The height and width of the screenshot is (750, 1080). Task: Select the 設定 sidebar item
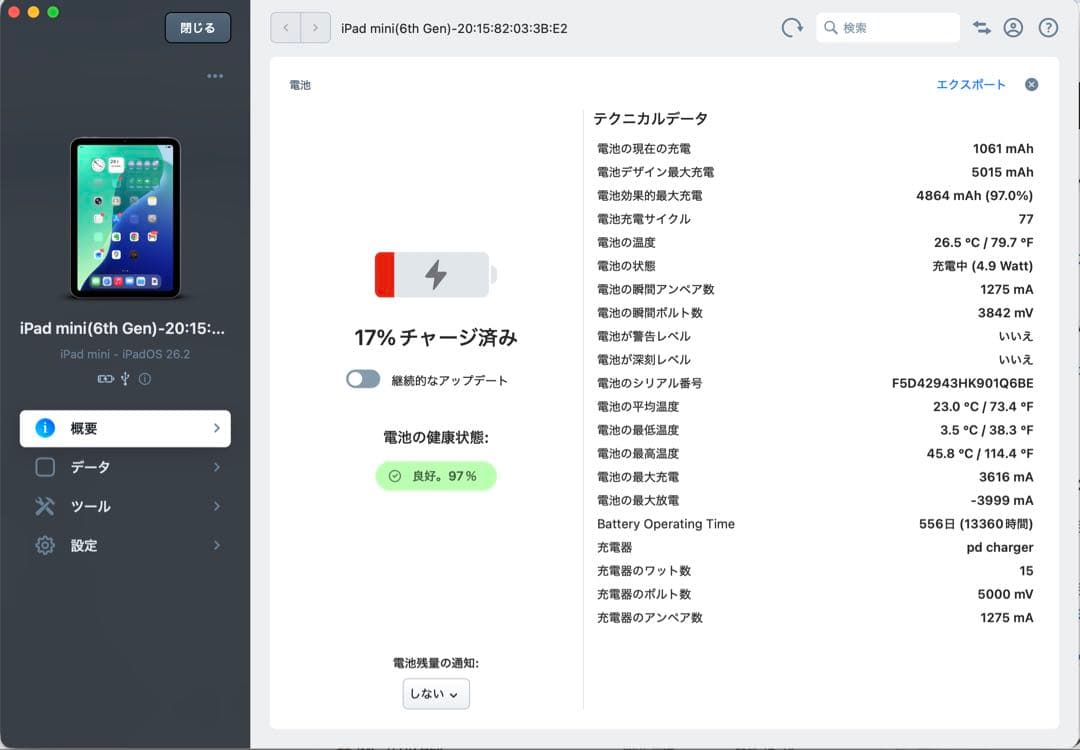click(x=124, y=545)
